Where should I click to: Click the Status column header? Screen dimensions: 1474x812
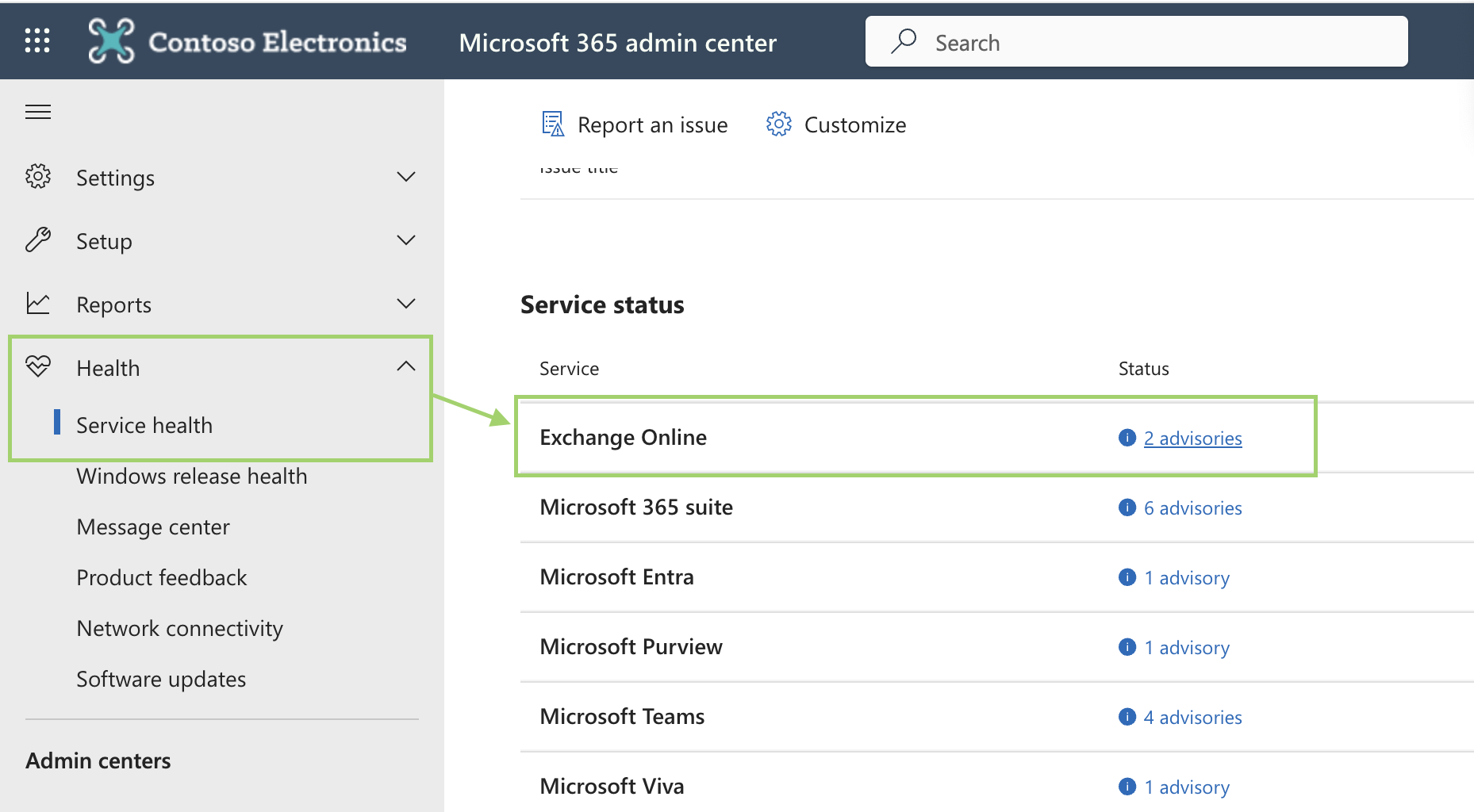click(1144, 369)
